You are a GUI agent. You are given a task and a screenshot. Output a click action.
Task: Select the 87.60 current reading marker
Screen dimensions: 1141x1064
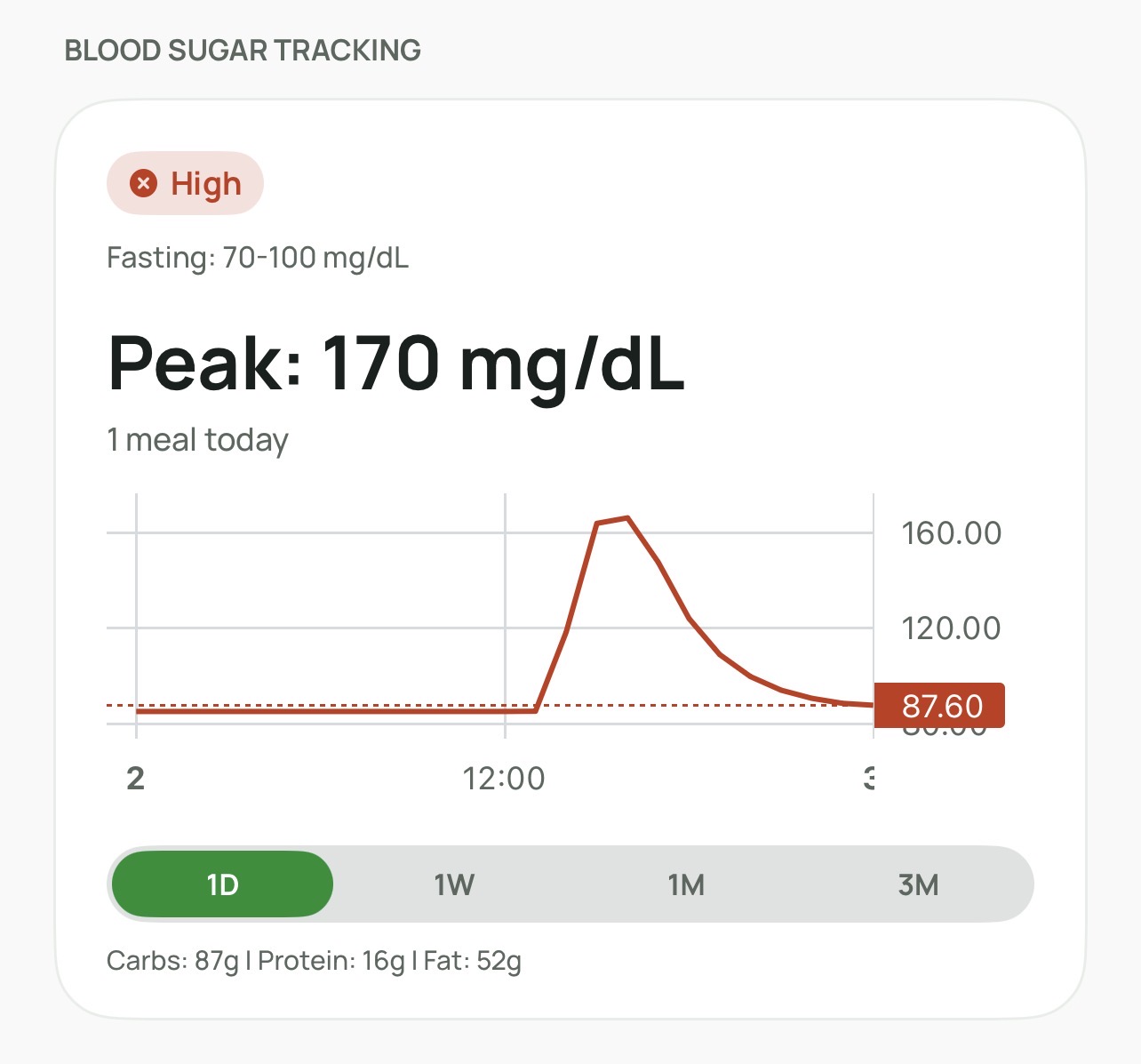[x=938, y=706]
